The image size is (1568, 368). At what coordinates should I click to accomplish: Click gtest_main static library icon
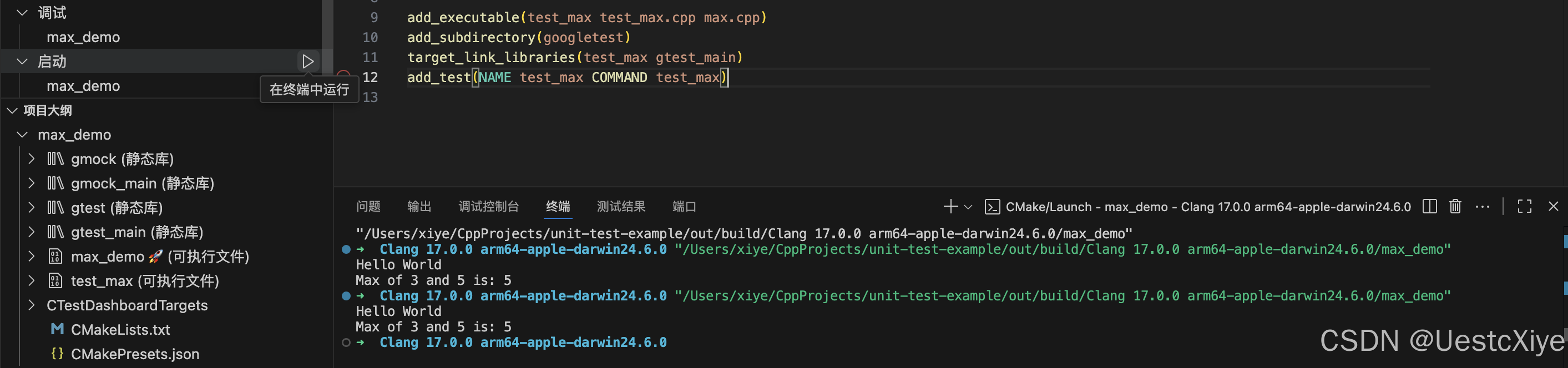point(55,232)
